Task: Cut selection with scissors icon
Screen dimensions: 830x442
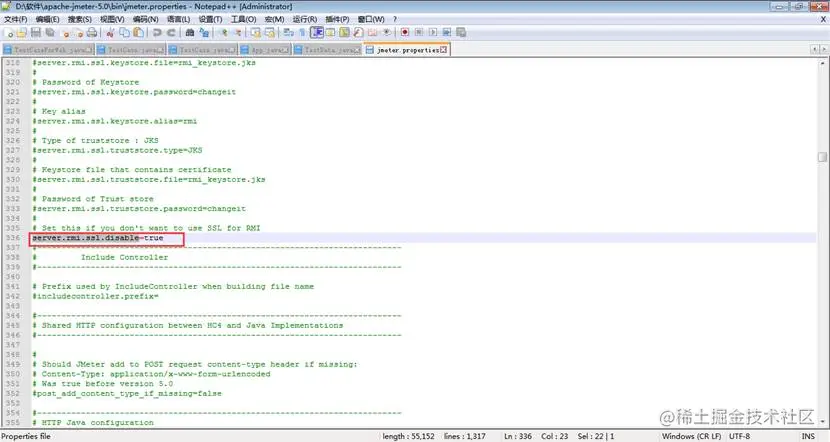Action: (x=110, y=33)
